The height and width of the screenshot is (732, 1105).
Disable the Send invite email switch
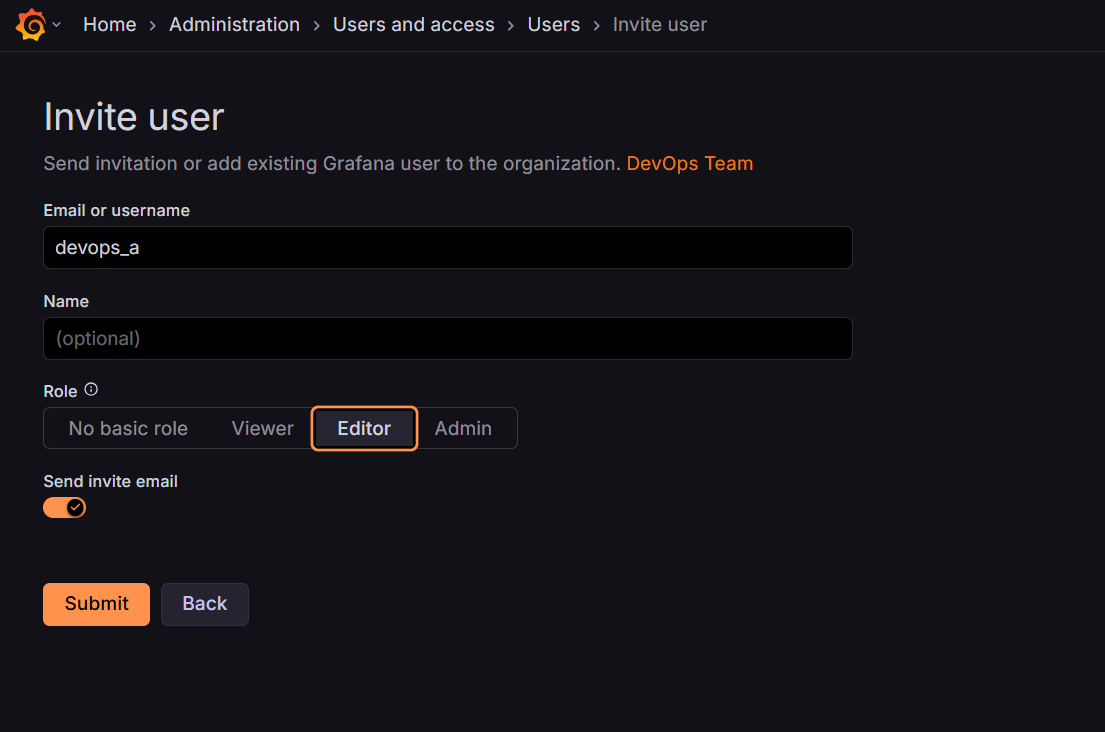[64, 507]
